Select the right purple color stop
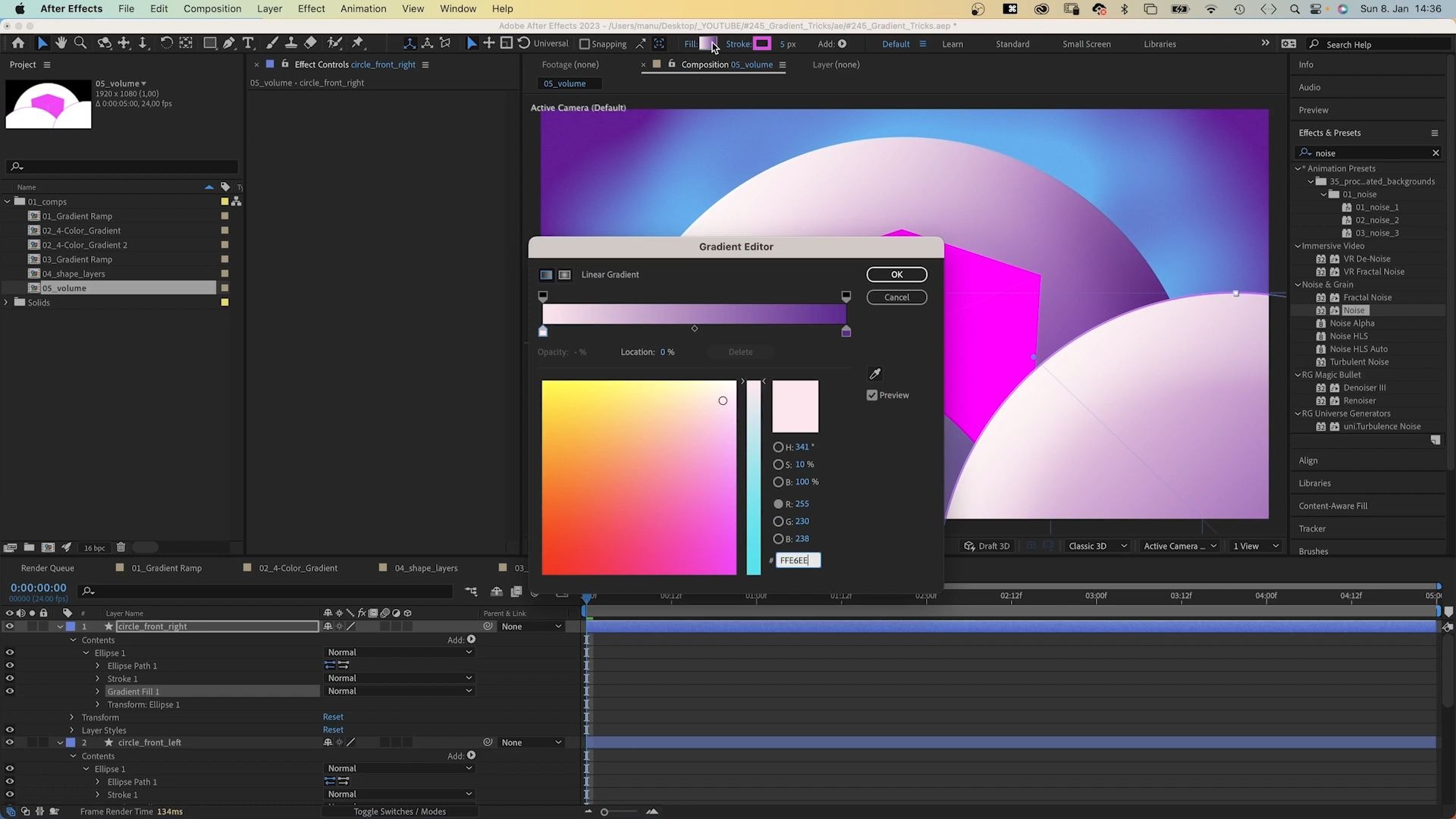1456x819 pixels. 846,331
